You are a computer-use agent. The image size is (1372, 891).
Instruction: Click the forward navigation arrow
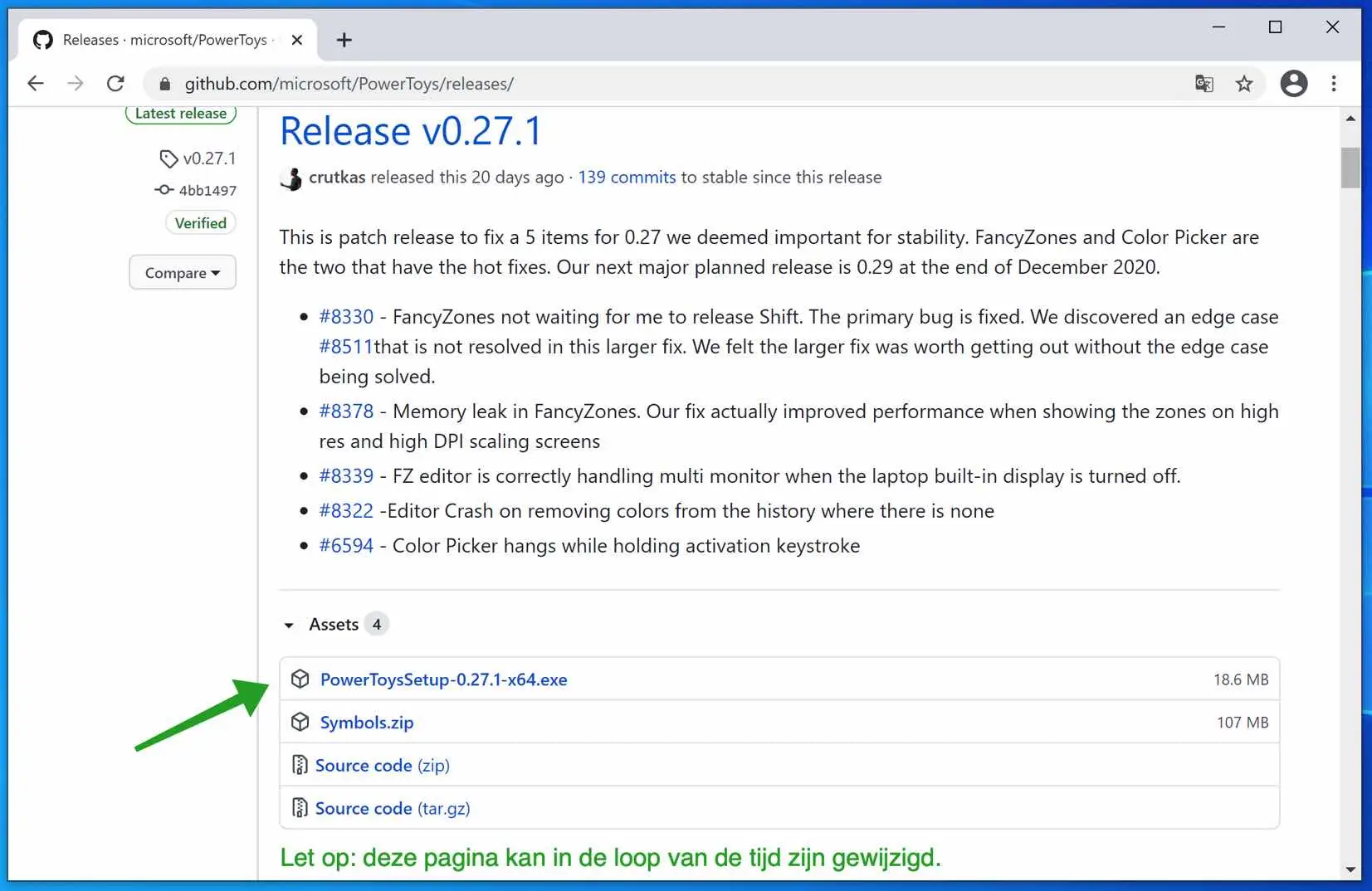click(76, 83)
